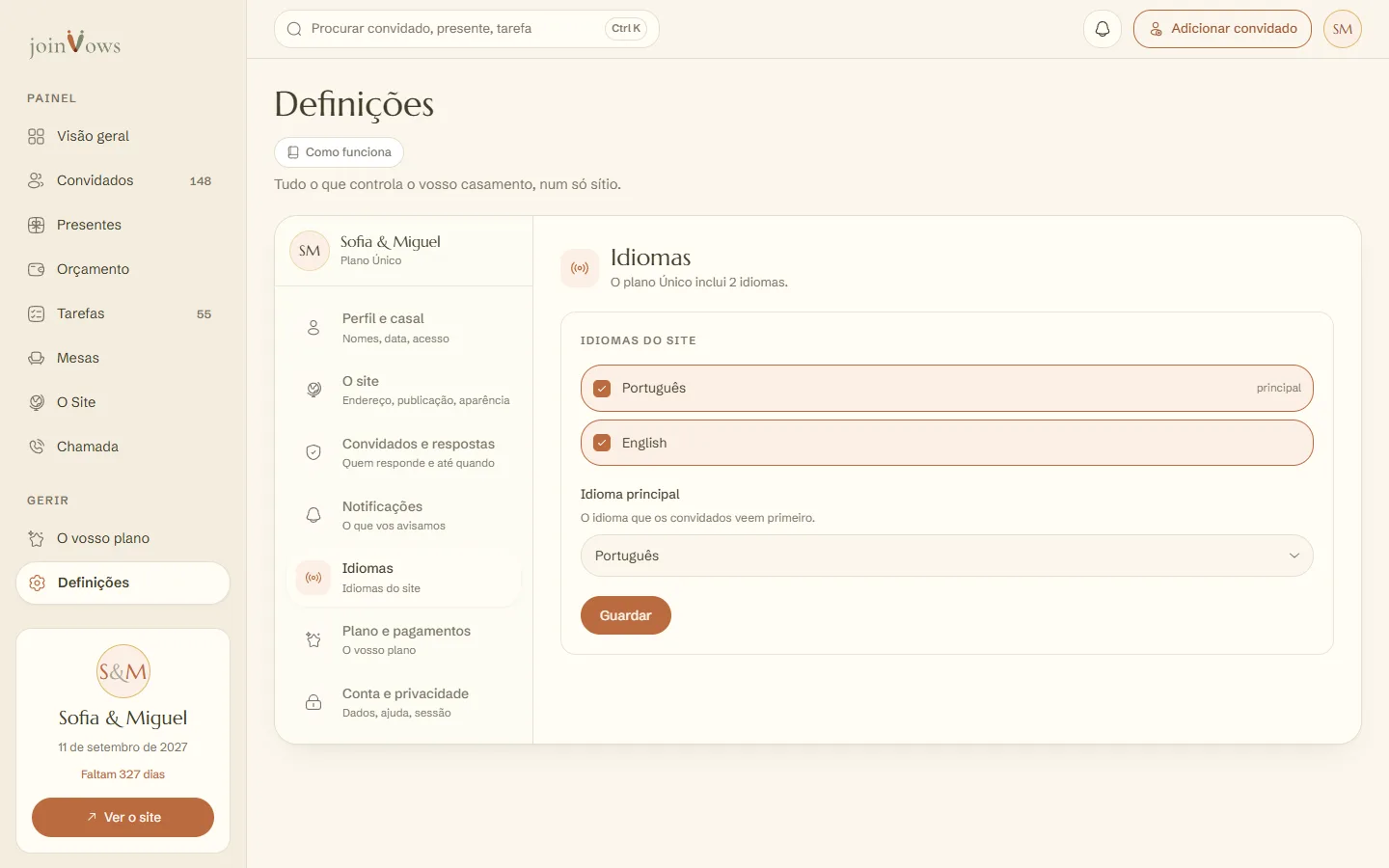The image size is (1389, 868).
Task: Click the Definições gear icon
Action: 38,583
